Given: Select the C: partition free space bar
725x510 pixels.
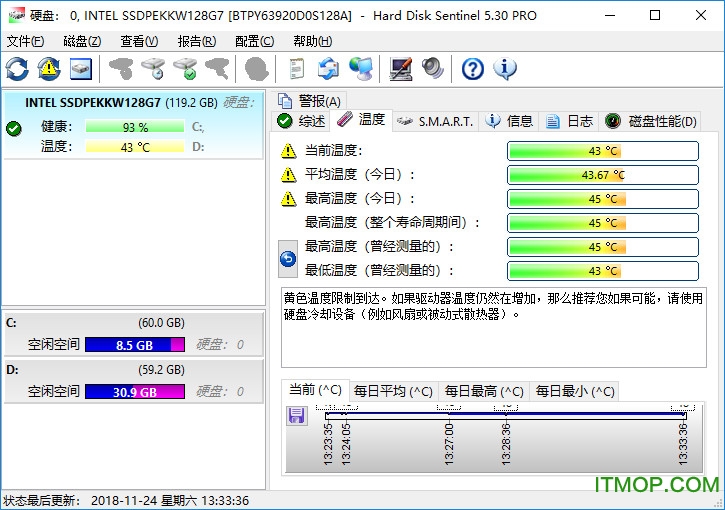Looking at the screenshot, I should pyautogui.click(x=135, y=345).
